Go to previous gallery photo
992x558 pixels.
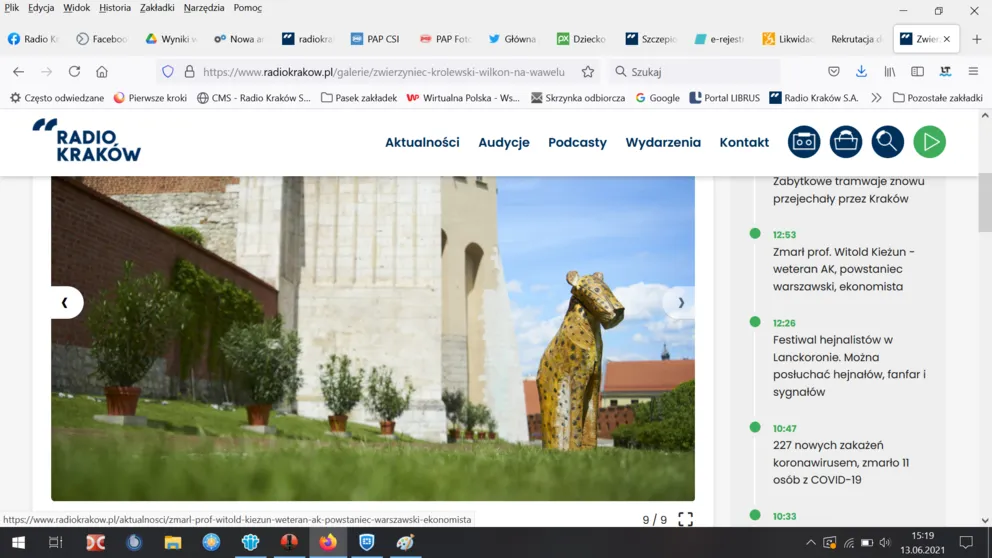click(x=65, y=302)
